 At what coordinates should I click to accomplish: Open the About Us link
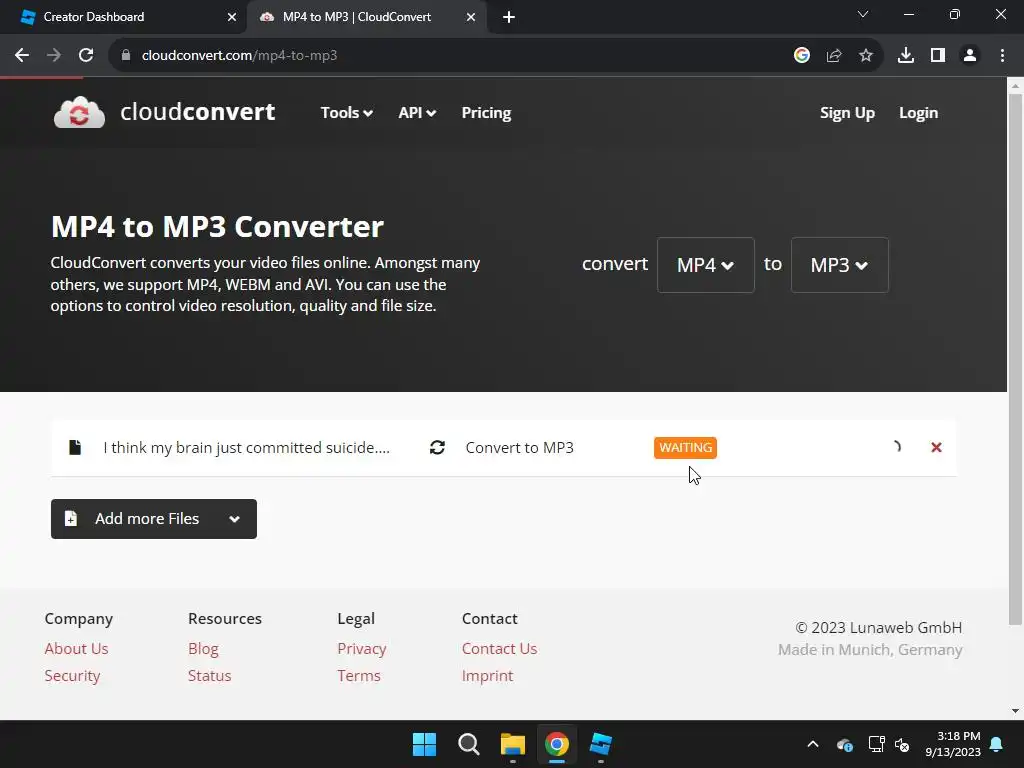click(76, 648)
